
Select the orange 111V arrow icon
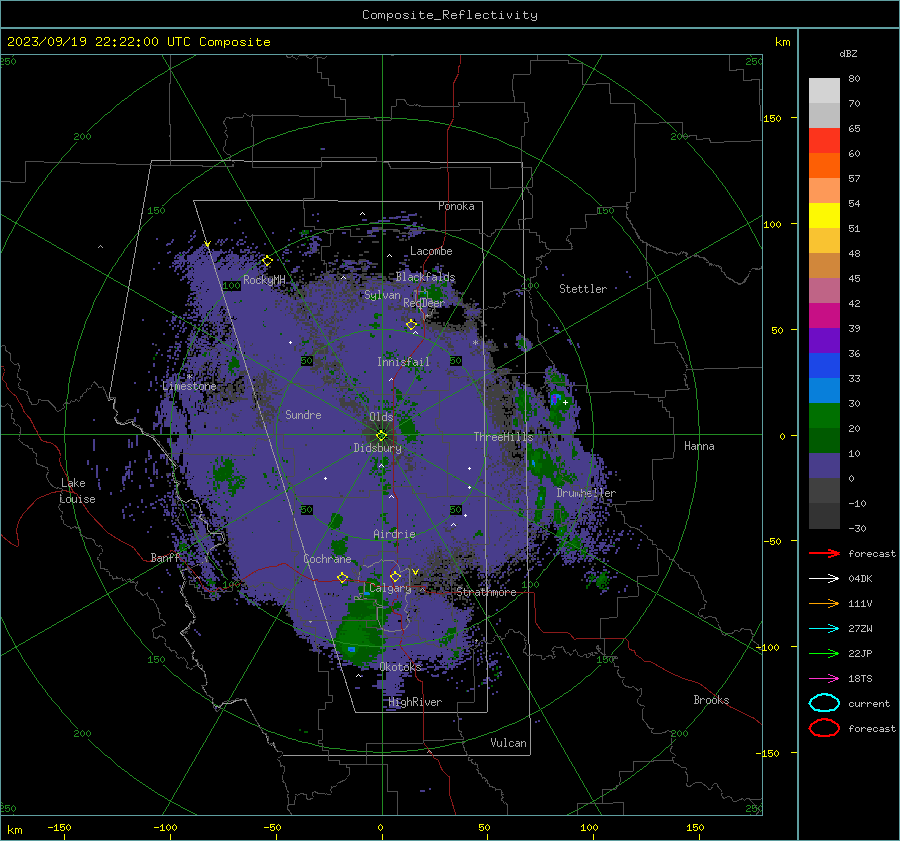[x=824, y=603]
